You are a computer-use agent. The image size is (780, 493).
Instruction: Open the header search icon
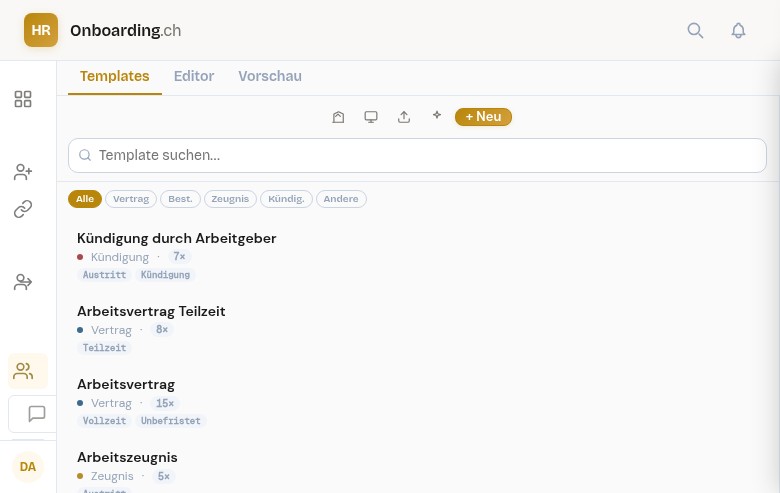click(695, 30)
